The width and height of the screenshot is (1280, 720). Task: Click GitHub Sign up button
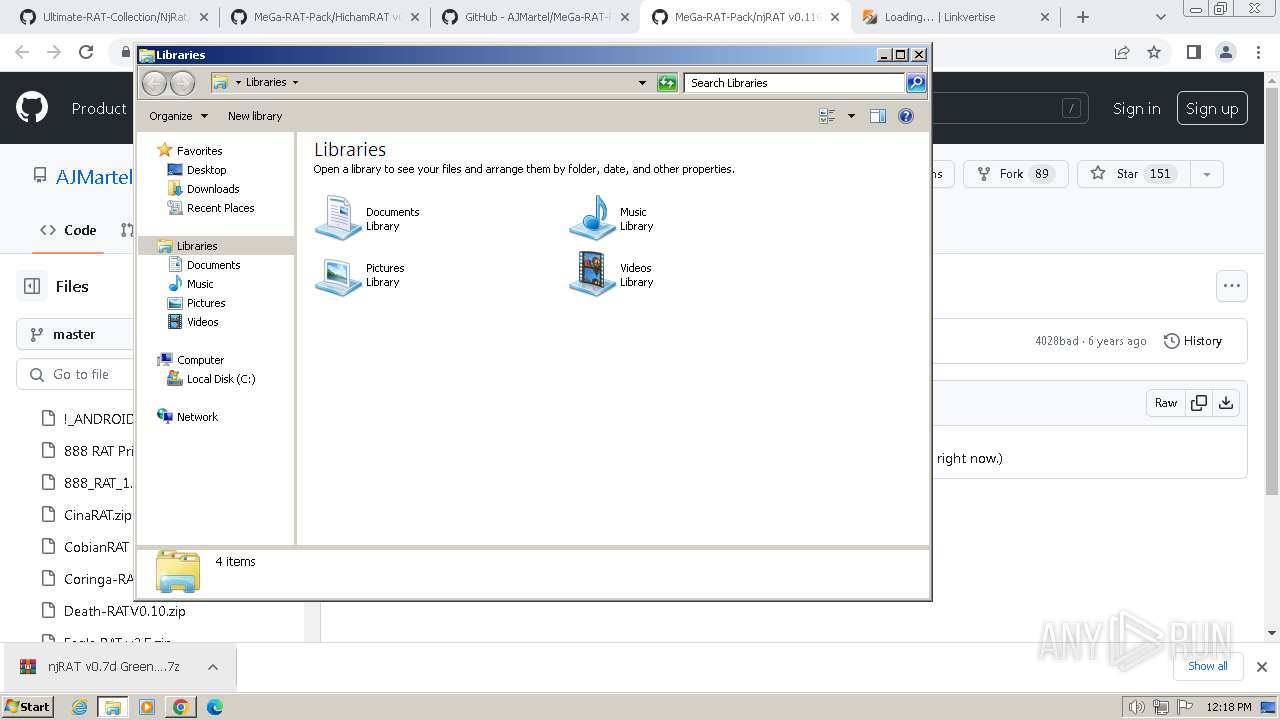1212,109
